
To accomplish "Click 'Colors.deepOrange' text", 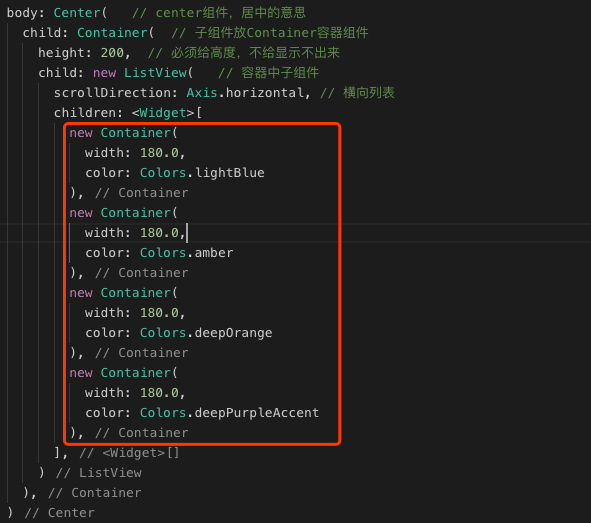I will point(206,333).
